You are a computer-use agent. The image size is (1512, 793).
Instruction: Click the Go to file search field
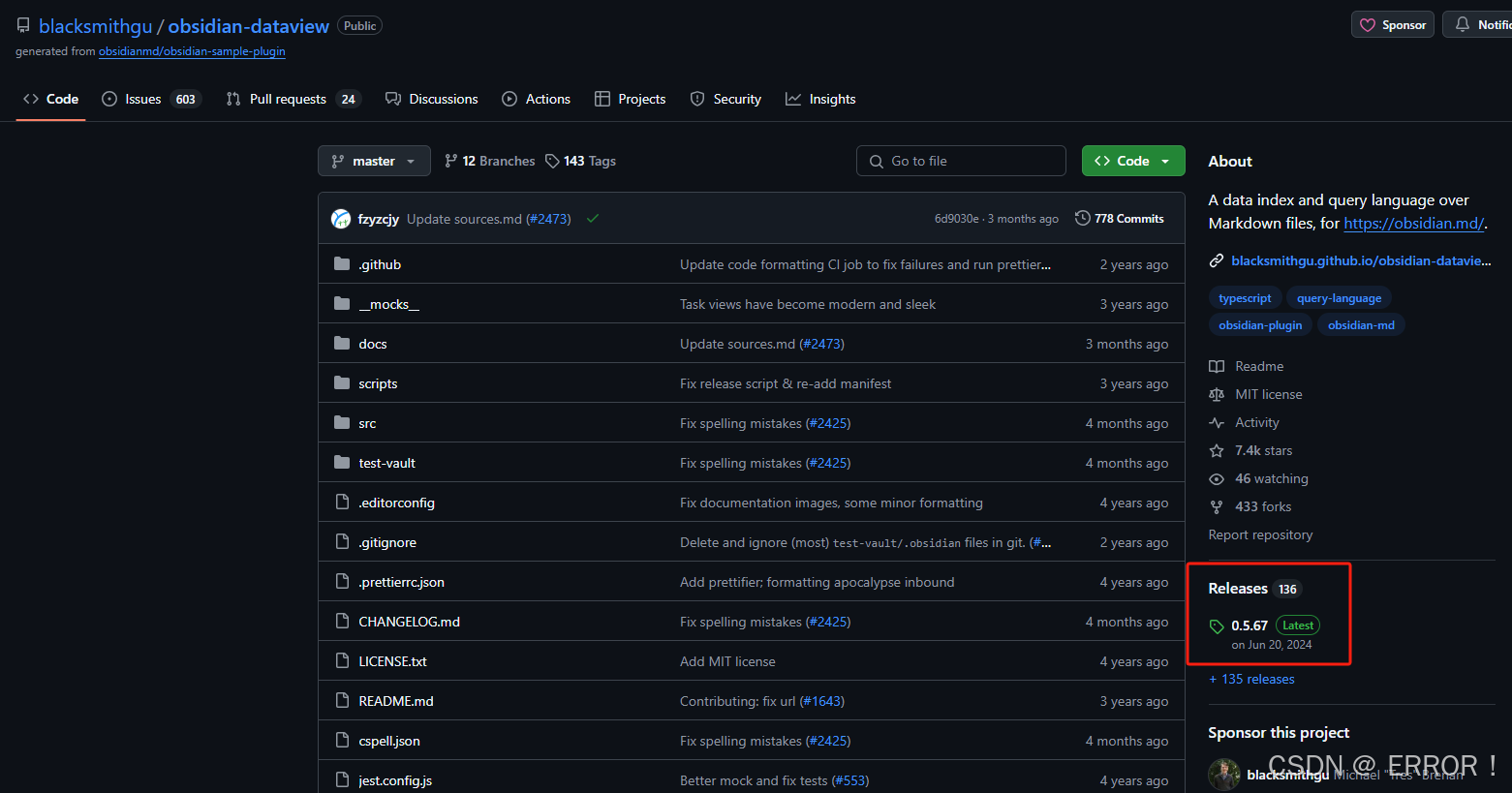[961, 161]
